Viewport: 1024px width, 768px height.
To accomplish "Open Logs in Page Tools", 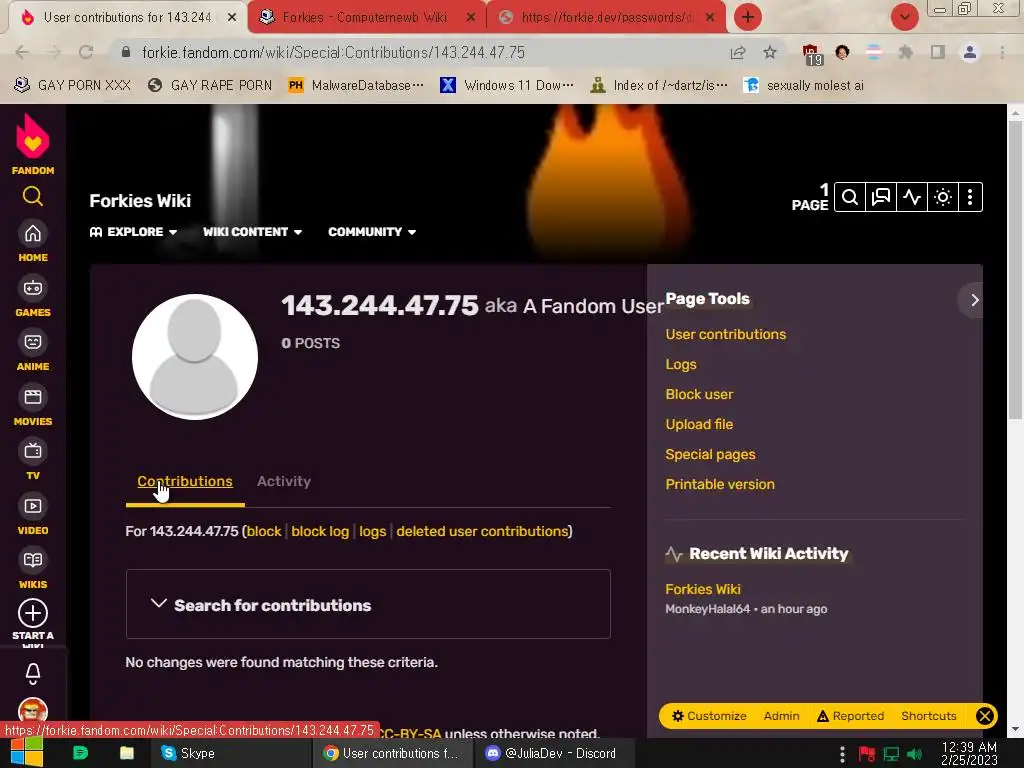I will pos(680,364).
